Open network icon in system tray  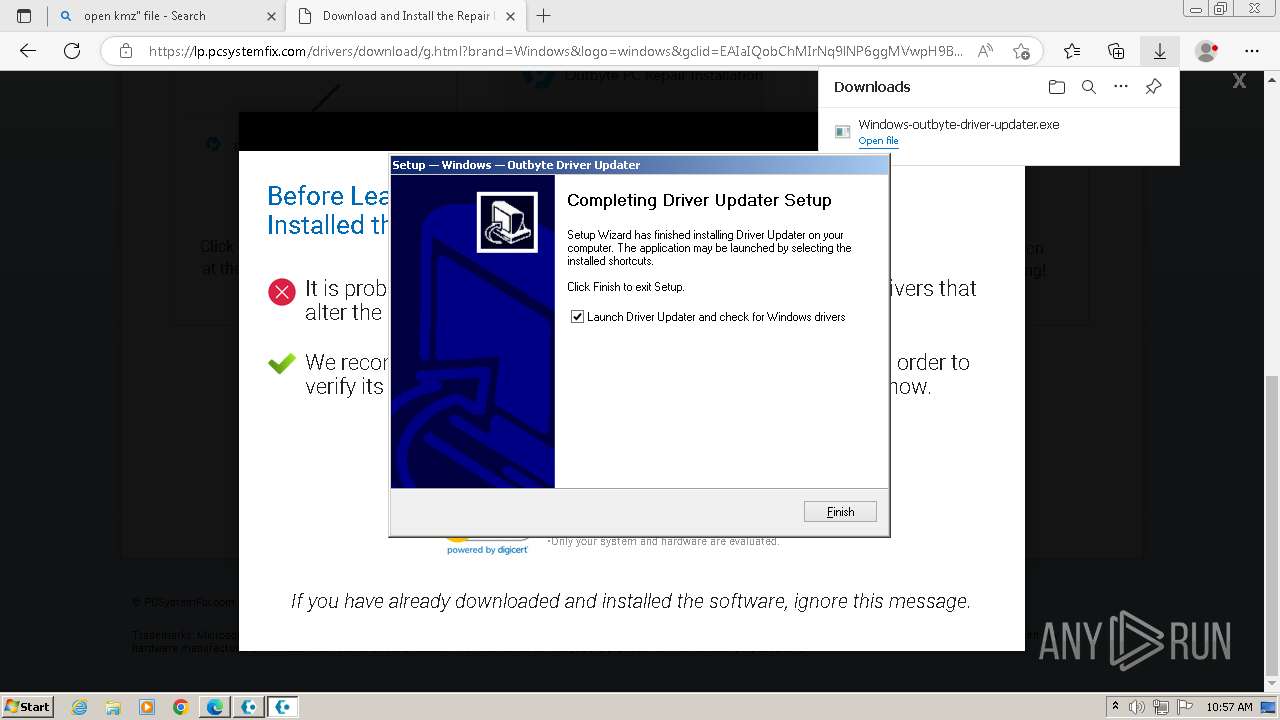click(1162, 707)
